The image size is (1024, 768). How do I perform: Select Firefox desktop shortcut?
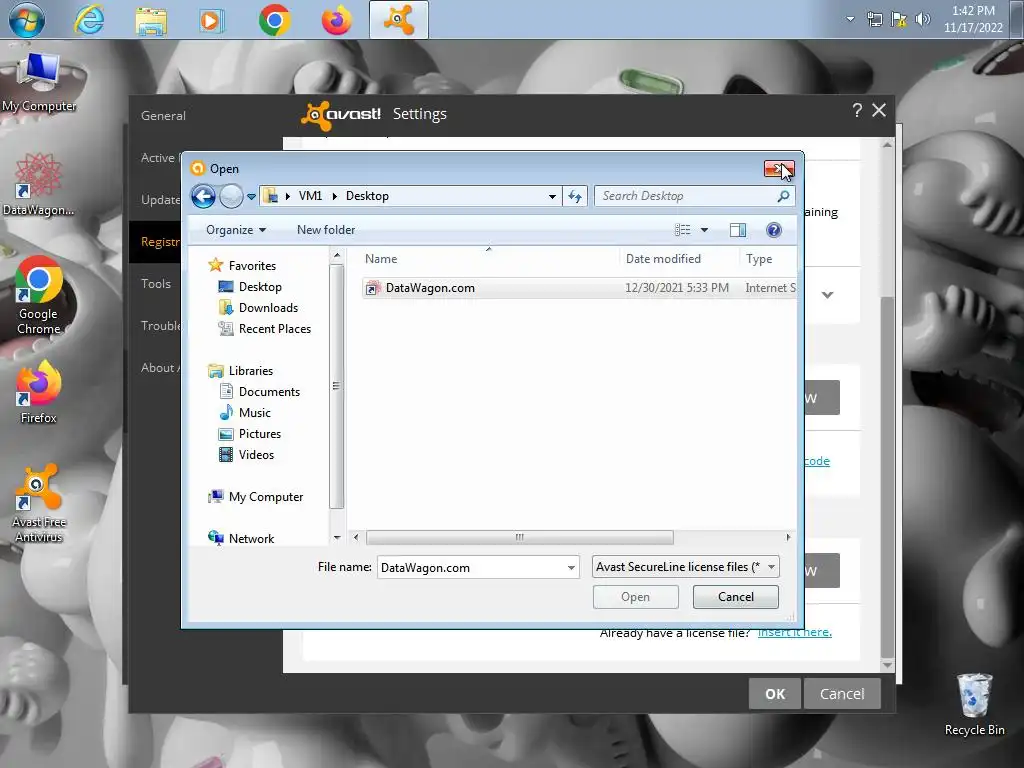(x=39, y=392)
